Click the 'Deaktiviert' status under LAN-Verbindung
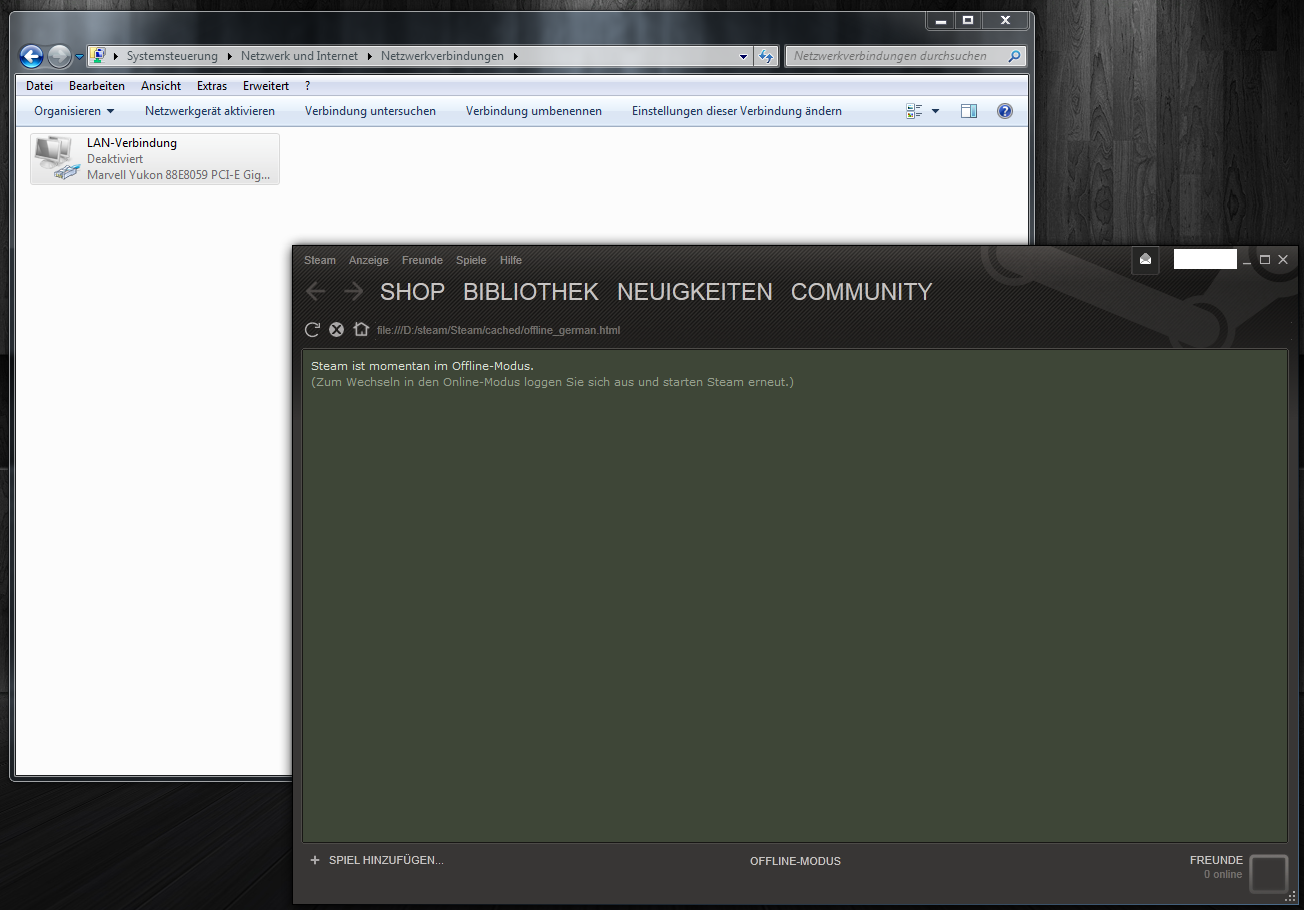This screenshot has height=910, width=1304. 115,159
